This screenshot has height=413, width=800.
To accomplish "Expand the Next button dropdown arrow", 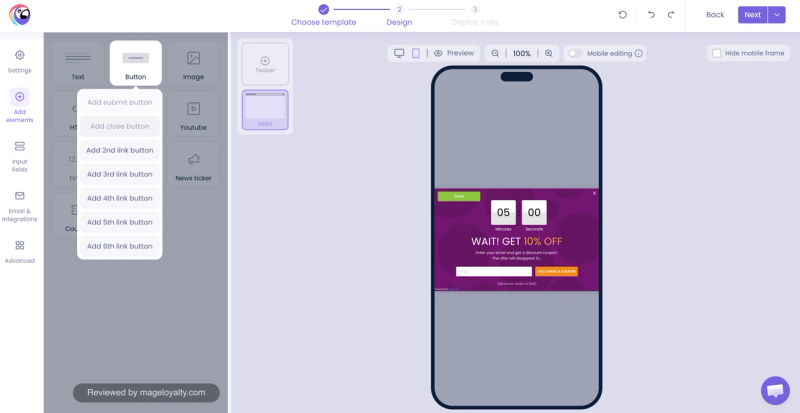I will [x=777, y=15].
